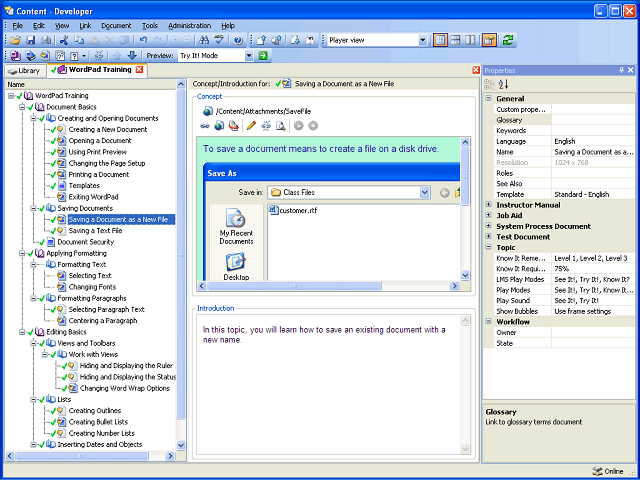The image size is (640, 480).
Task: Click the Glossary property value field
Action: tap(590, 120)
